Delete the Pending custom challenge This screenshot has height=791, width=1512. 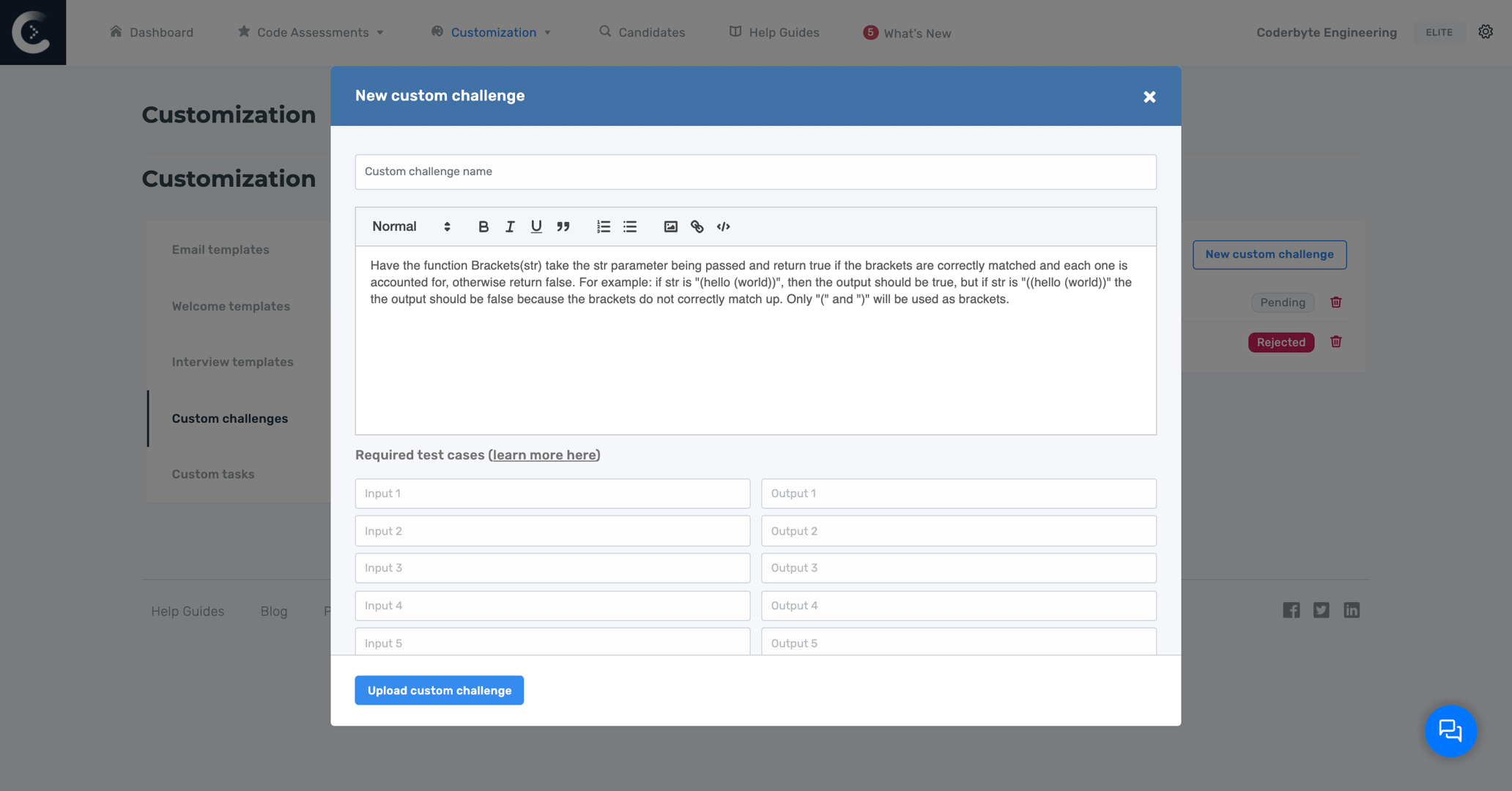1335,302
